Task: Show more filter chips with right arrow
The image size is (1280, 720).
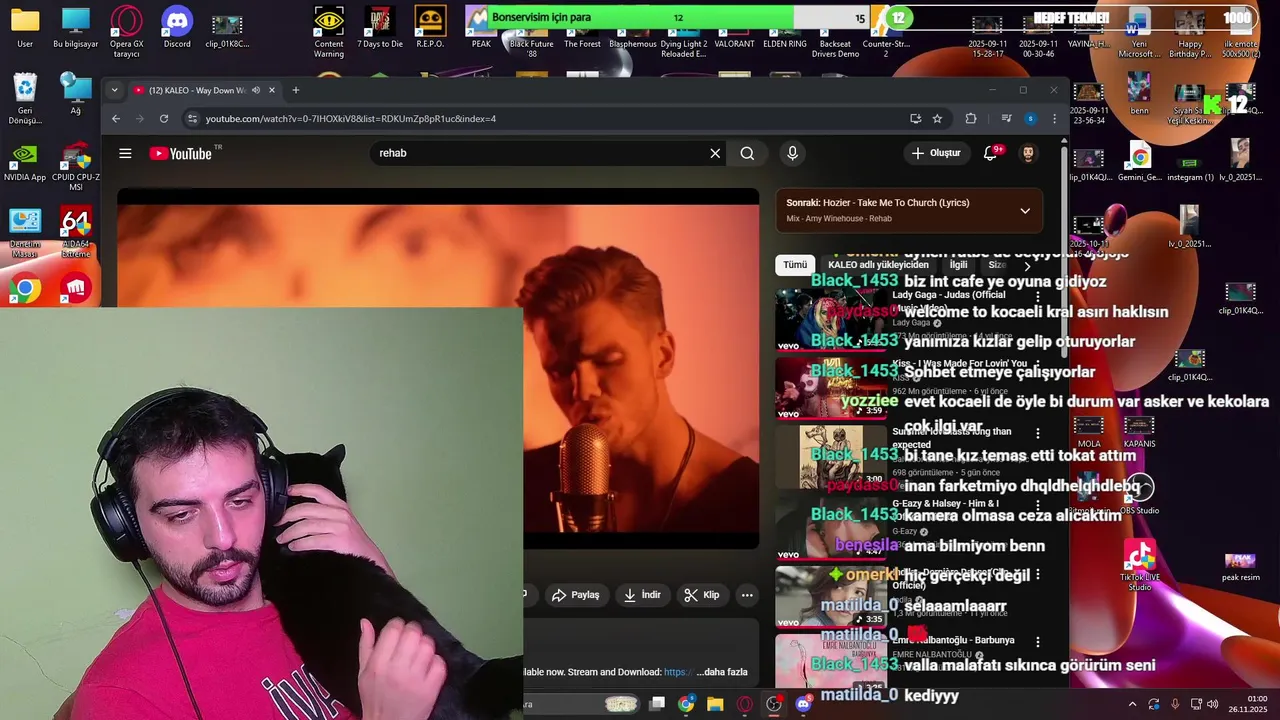Action: pos(1027,265)
